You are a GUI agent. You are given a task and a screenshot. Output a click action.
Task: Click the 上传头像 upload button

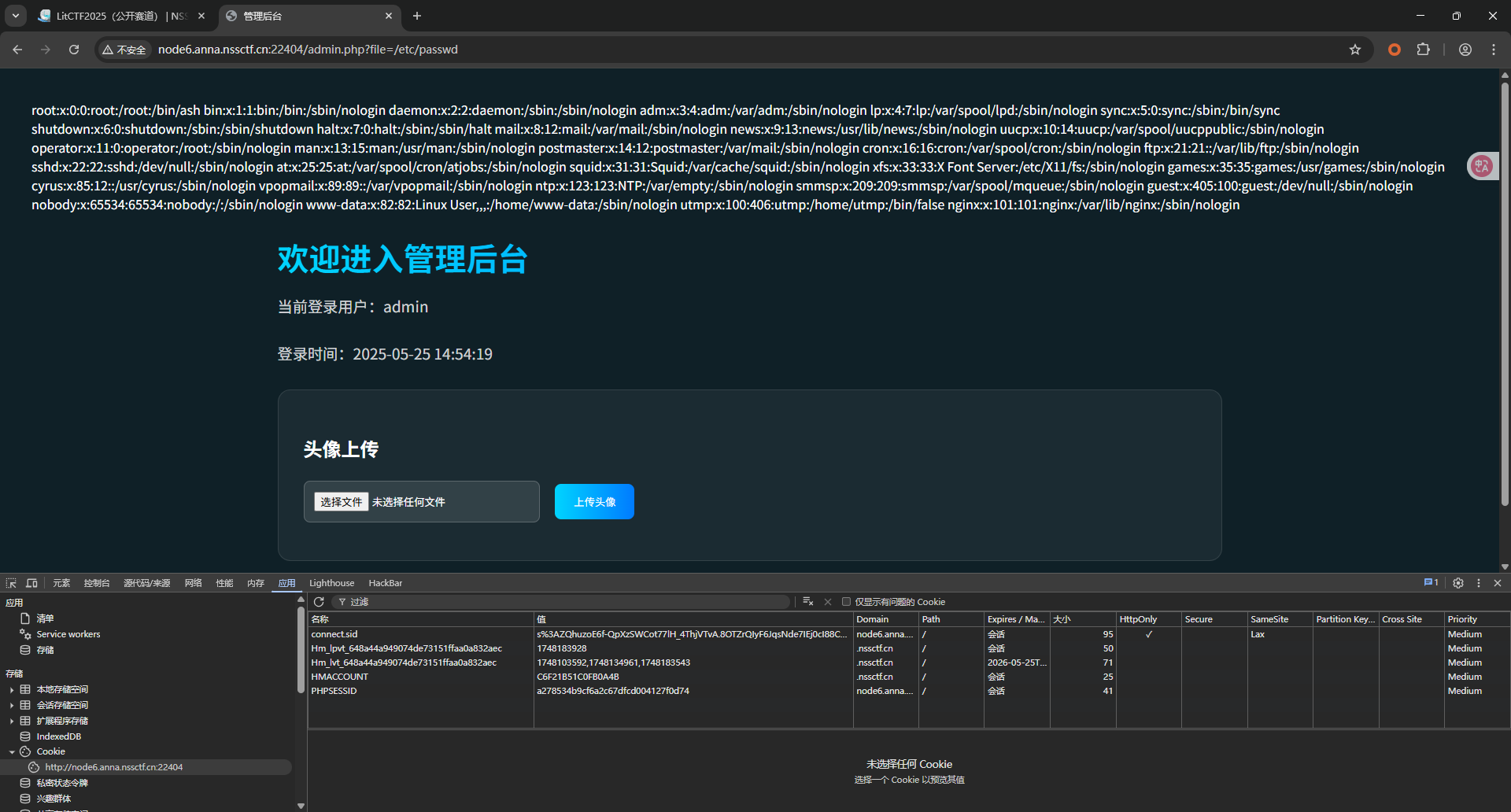pos(594,502)
